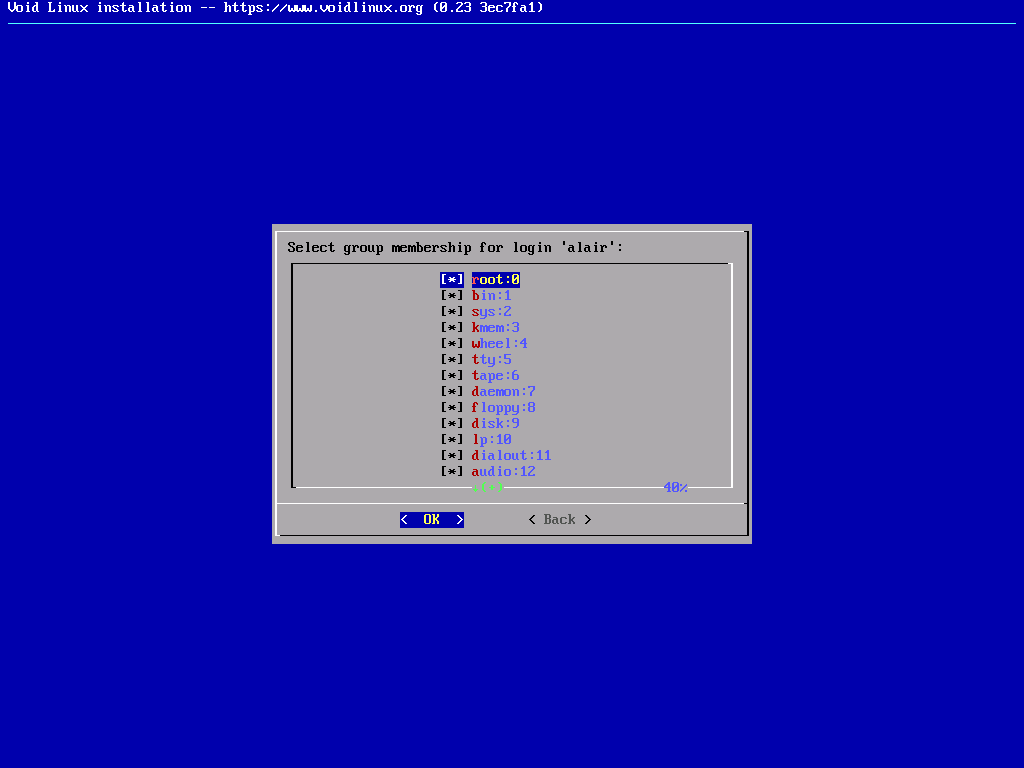
Task: Click the dialog title for login 'alair'
Action: (x=455, y=247)
